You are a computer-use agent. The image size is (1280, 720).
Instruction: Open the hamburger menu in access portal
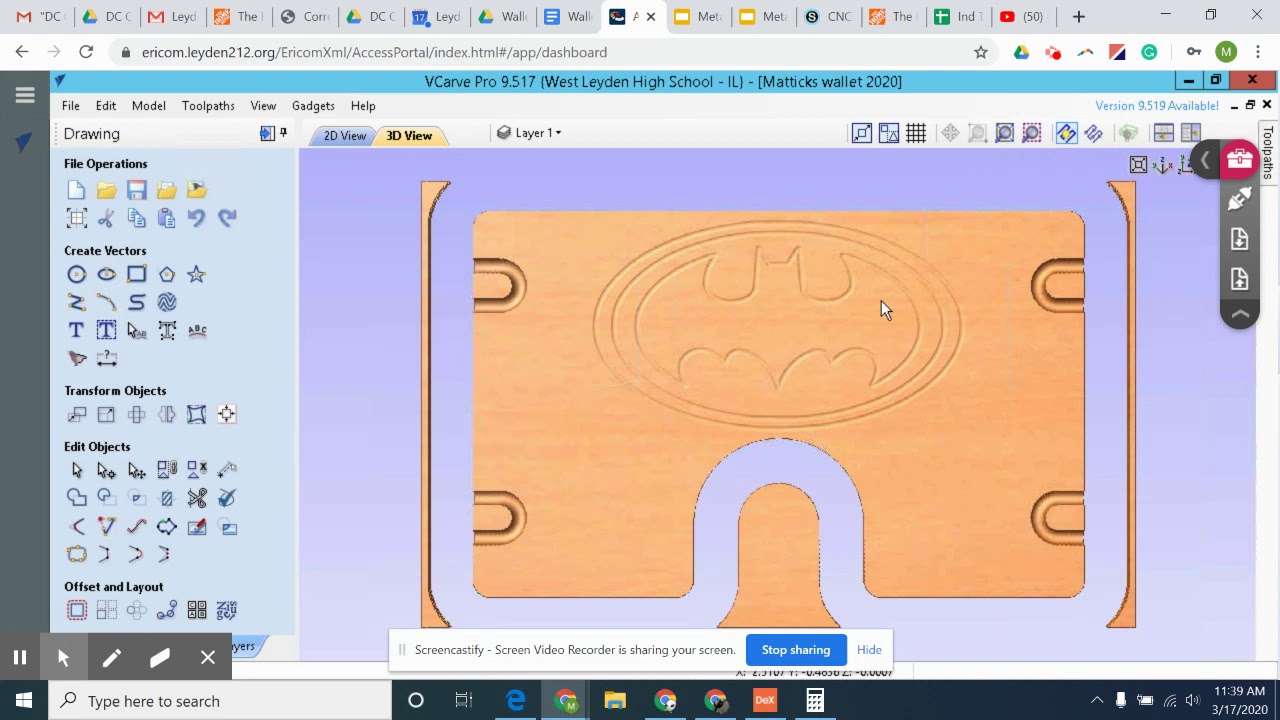pos(25,95)
